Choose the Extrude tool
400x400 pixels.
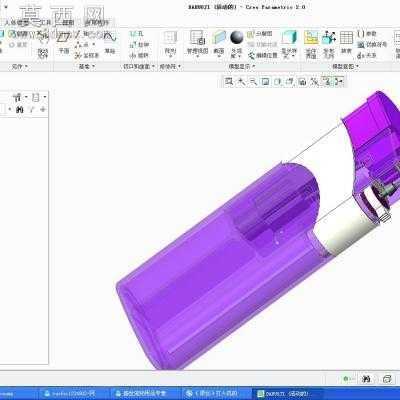140,44
